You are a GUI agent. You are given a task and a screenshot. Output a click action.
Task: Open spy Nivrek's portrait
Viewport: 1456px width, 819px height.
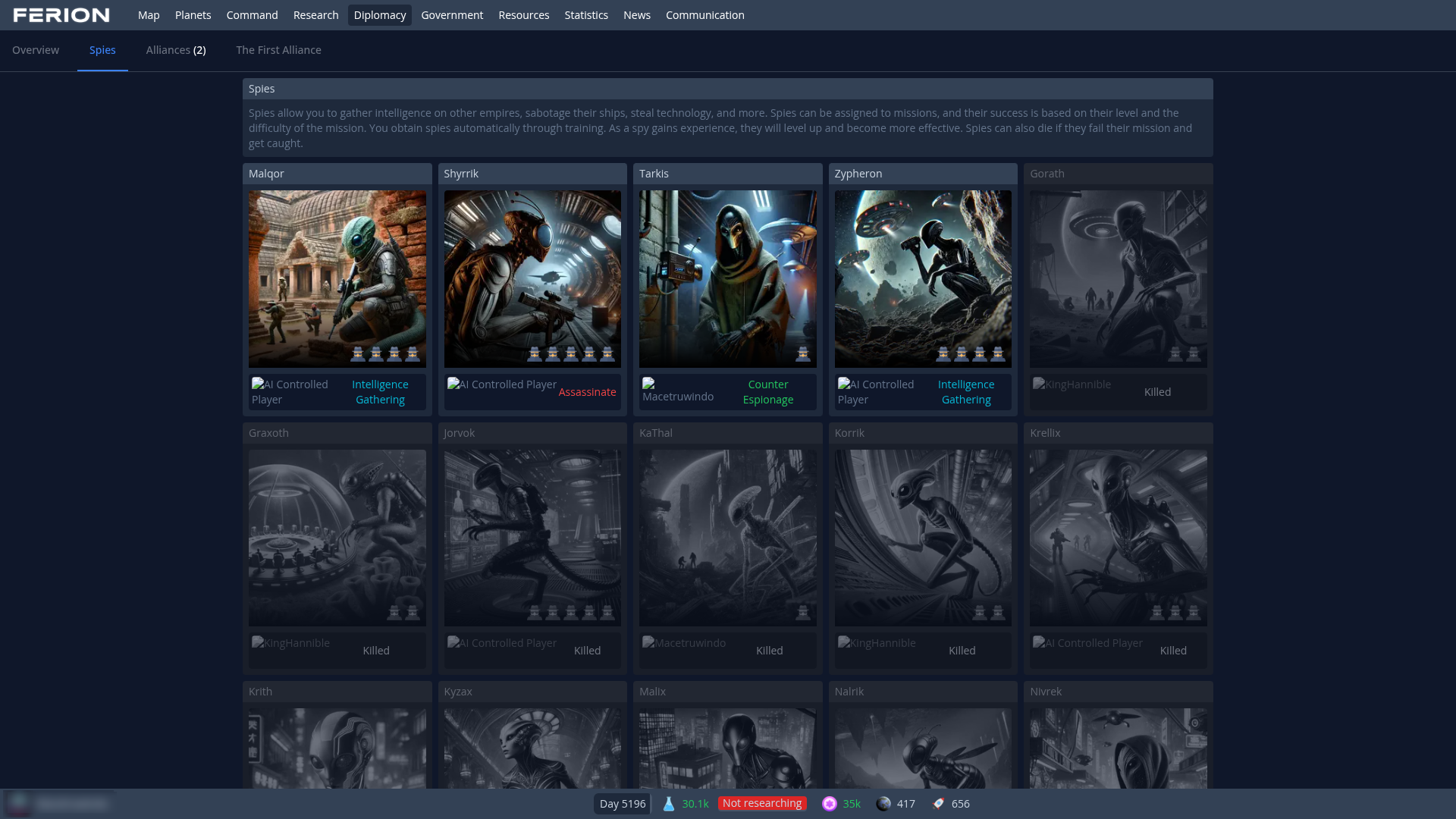click(x=1119, y=748)
